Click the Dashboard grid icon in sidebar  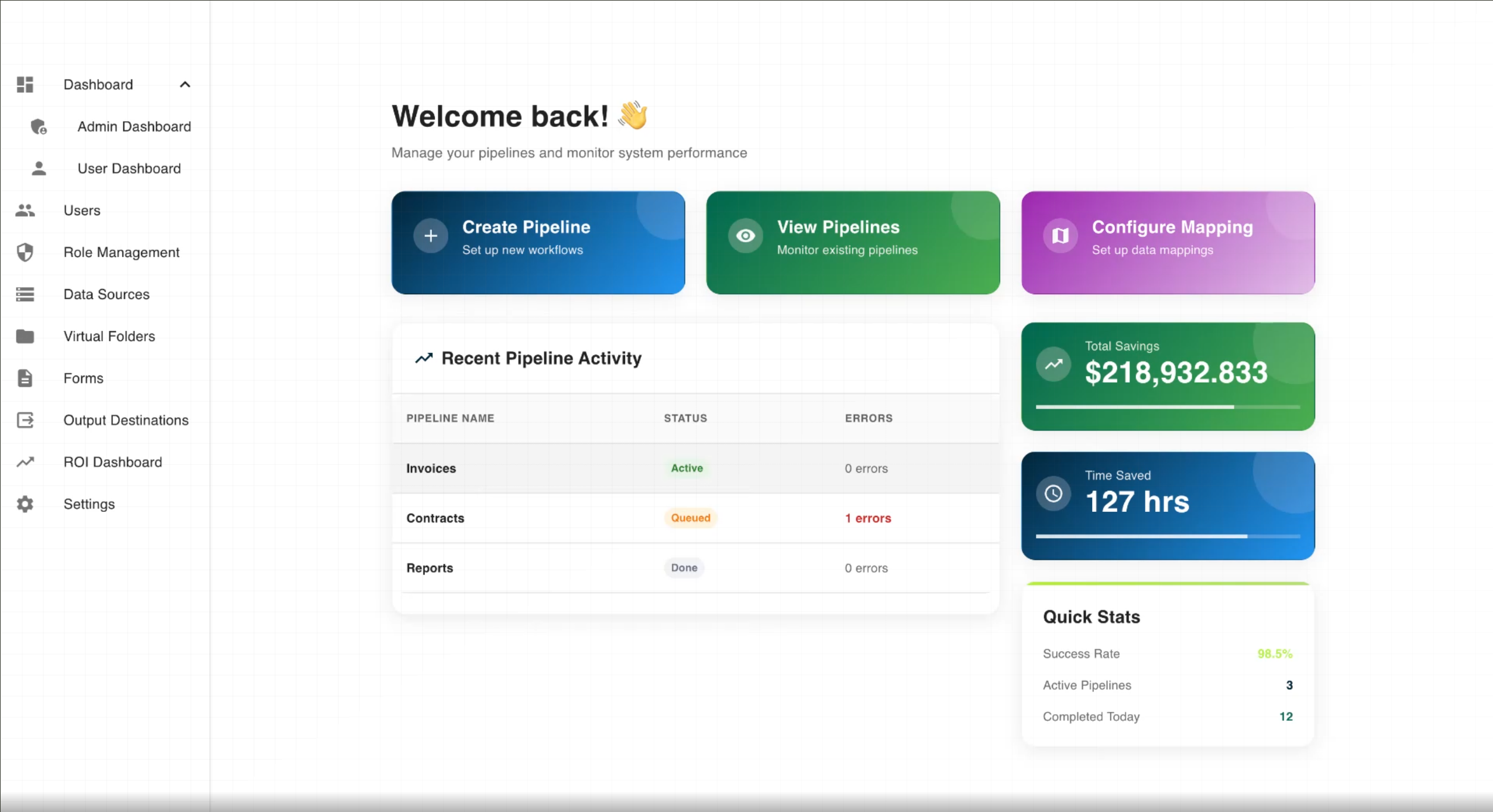coord(25,85)
